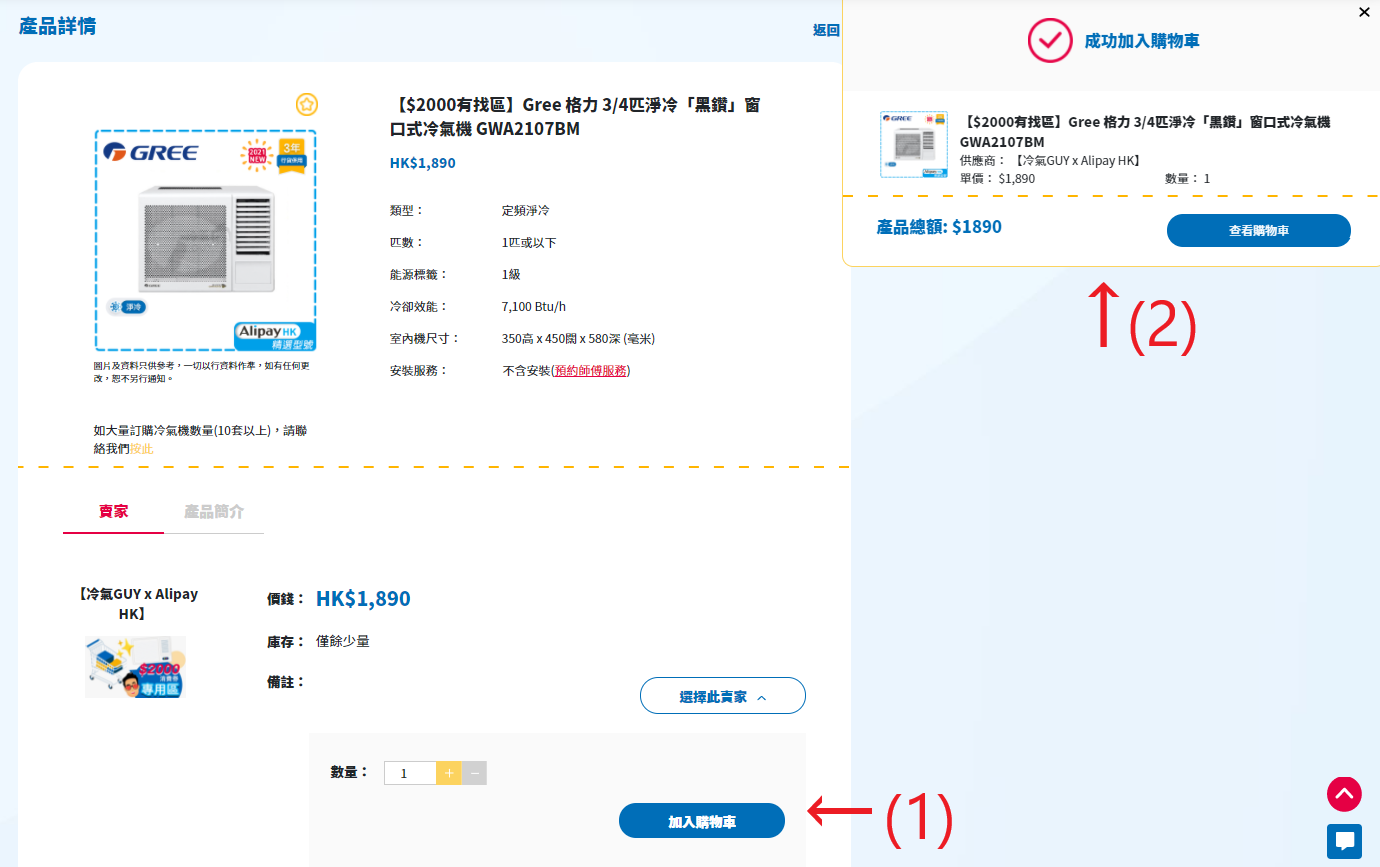Click 加入購物車 add-to-cart button

point(702,821)
